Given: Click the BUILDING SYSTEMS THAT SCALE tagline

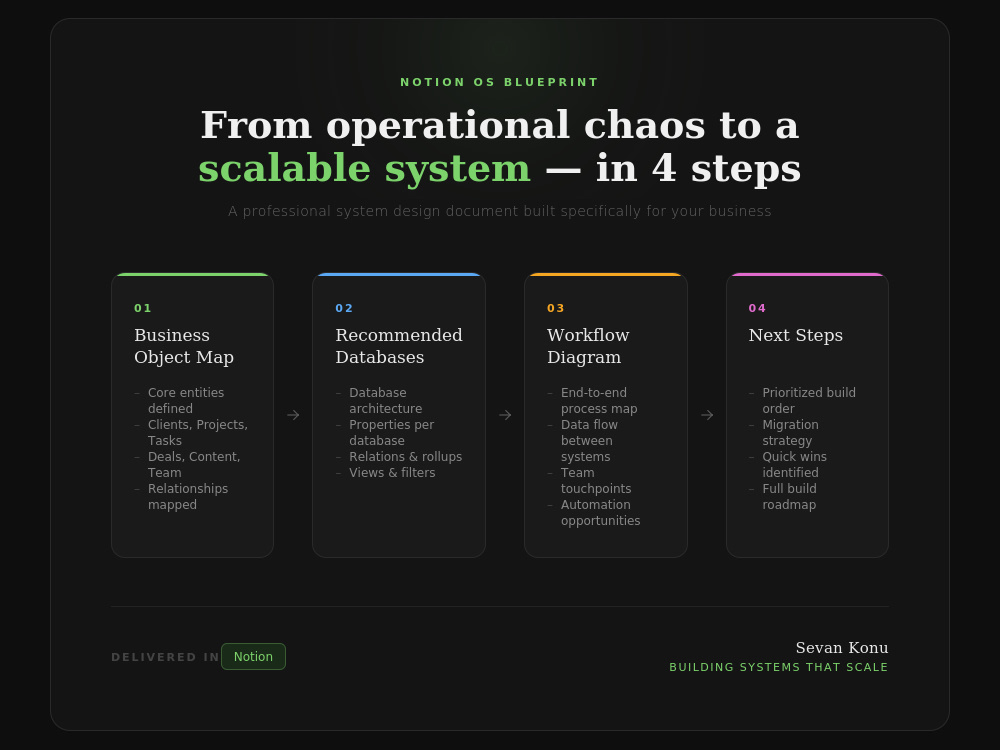Looking at the screenshot, I should point(779,667).
